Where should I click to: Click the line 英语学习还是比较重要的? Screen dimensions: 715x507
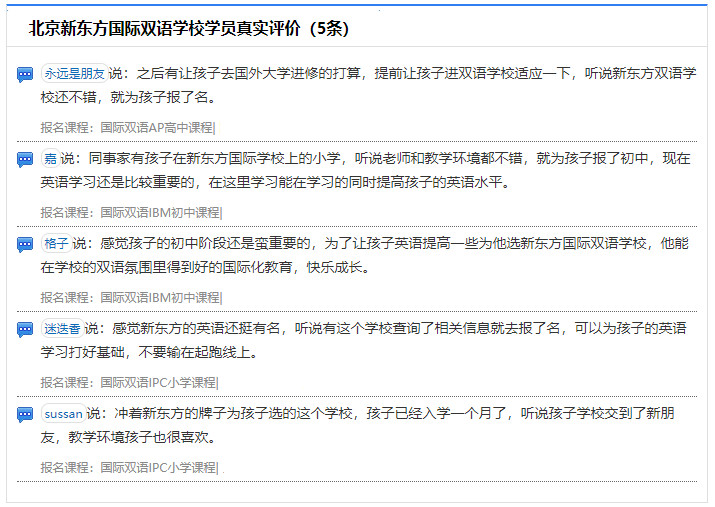click(275, 183)
